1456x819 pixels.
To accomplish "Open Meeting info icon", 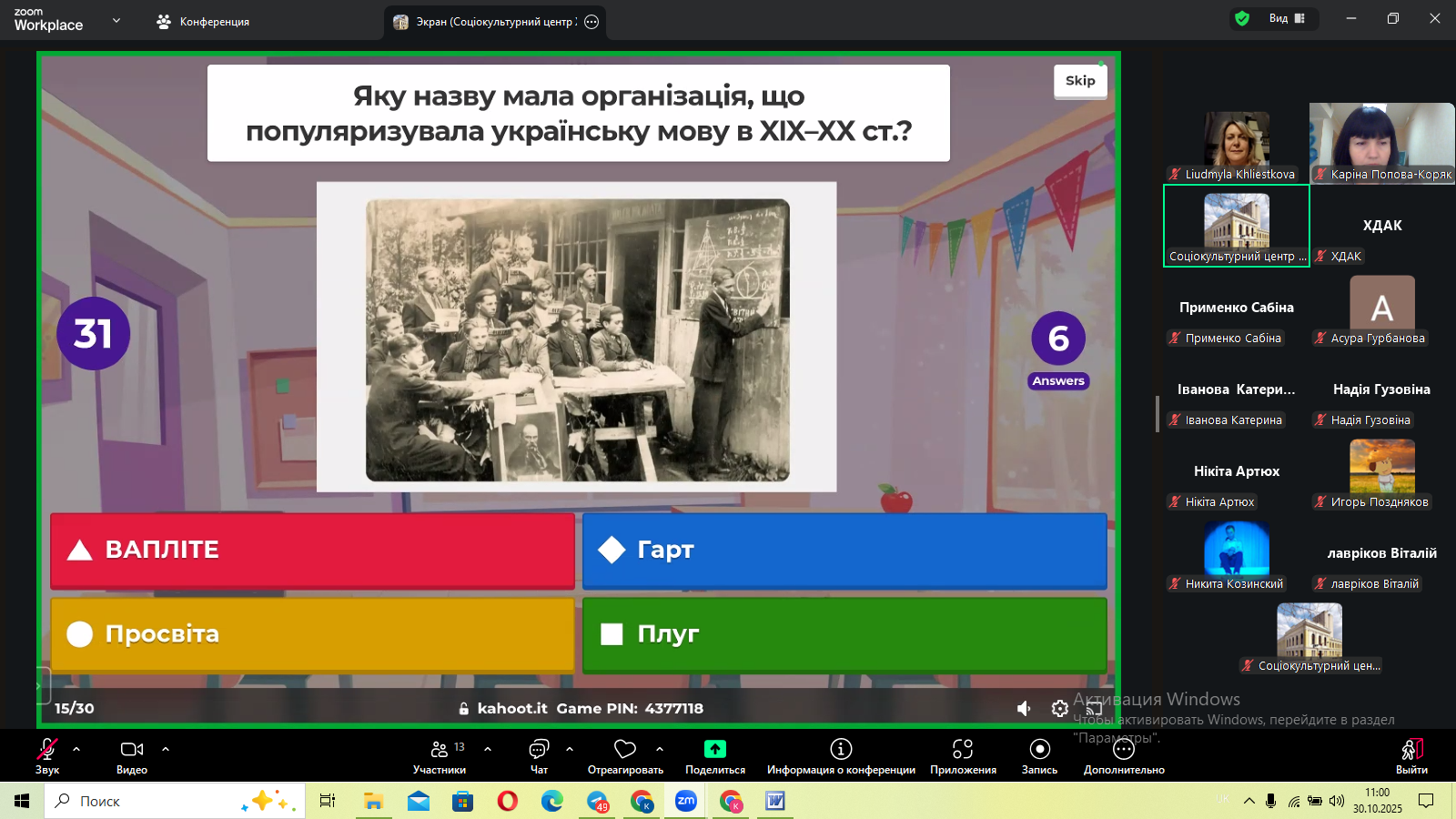I will point(841,749).
